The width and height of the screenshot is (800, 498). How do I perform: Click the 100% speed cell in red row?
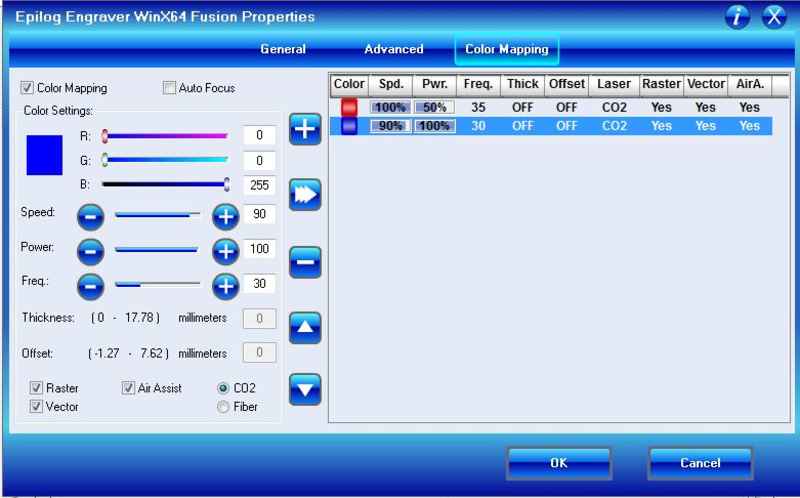[390, 108]
